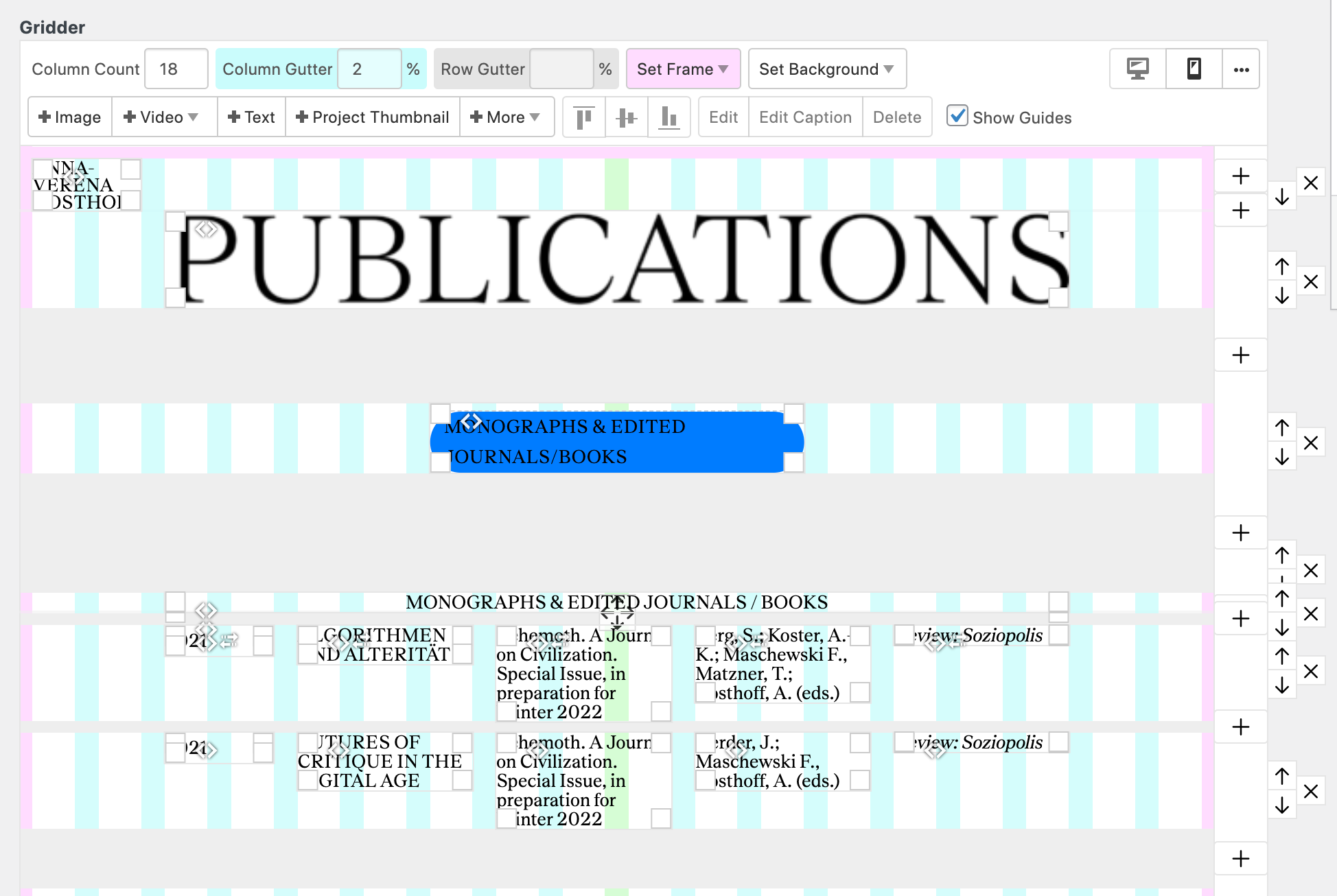Switch to mobile phone preview icon
The height and width of the screenshot is (896, 1337).
(1194, 69)
